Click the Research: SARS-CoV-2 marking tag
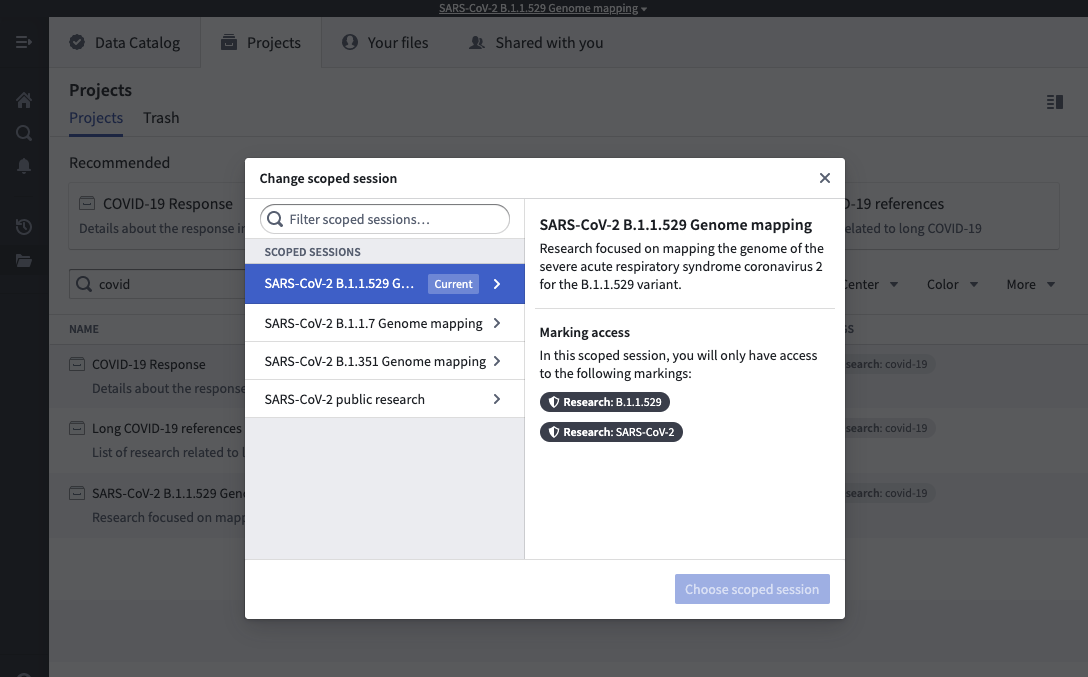Image resolution: width=1088 pixels, height=677 pixels. [611, 432]
